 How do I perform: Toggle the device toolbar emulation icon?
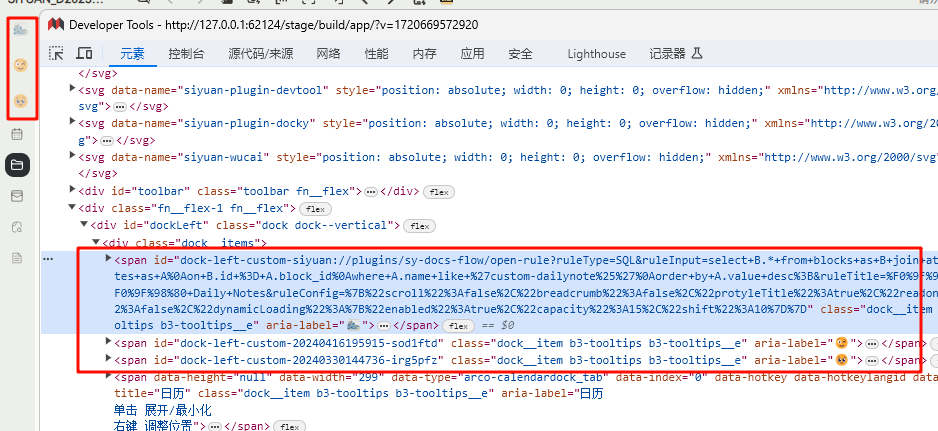84,53
